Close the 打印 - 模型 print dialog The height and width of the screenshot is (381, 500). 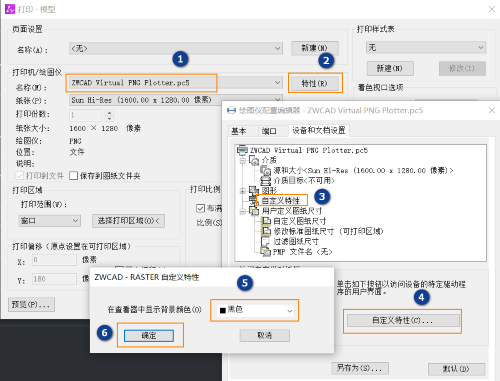coord(492,9)
